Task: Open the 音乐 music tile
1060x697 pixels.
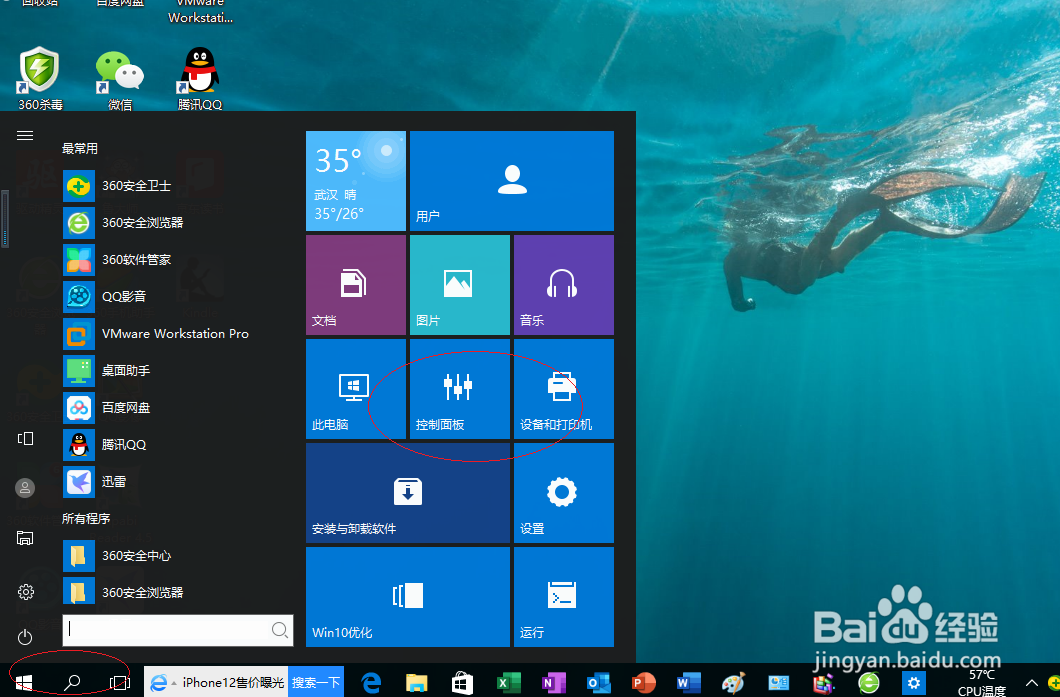Action: click(564, 285)
